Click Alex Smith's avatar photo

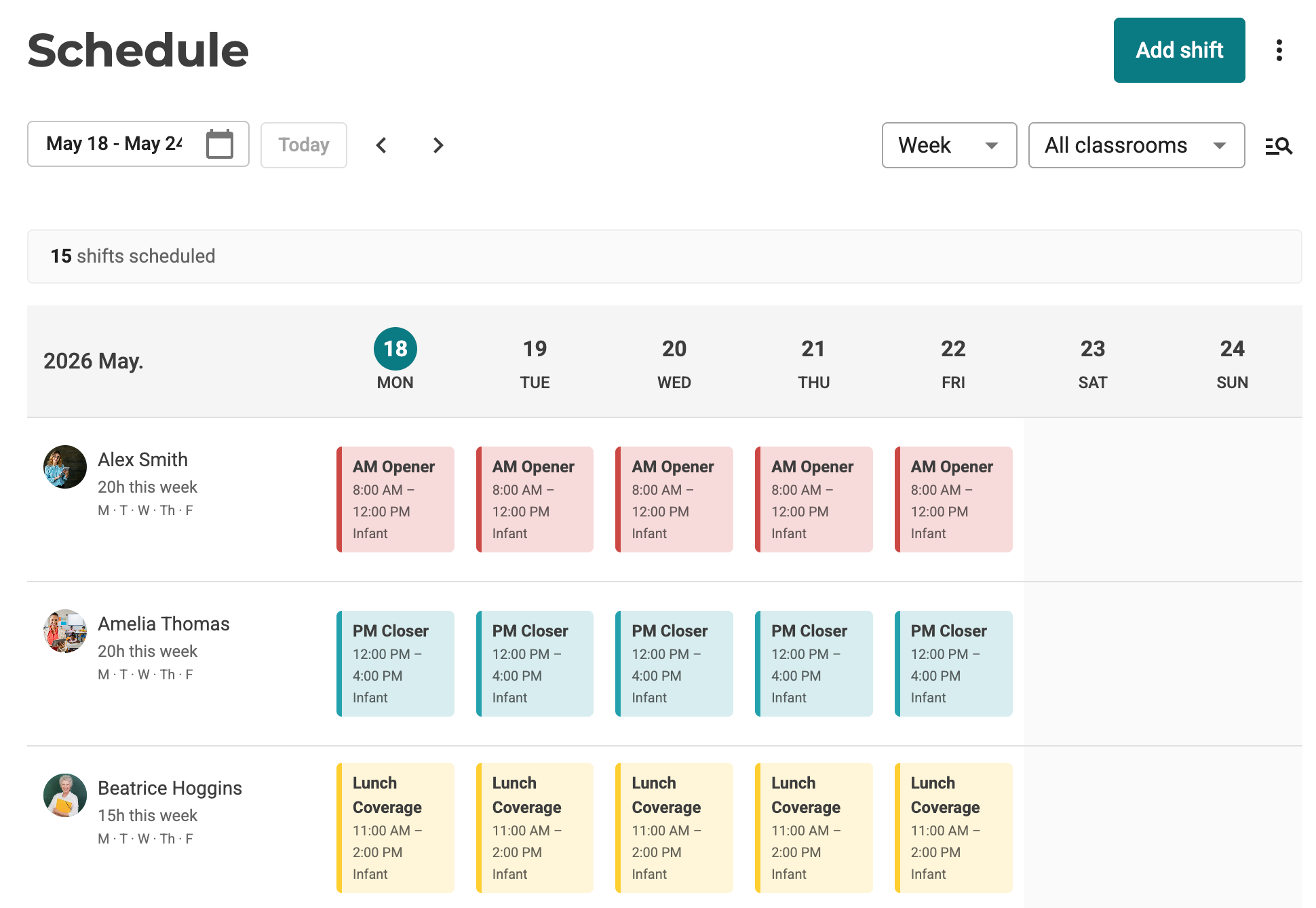coord(65,467)
